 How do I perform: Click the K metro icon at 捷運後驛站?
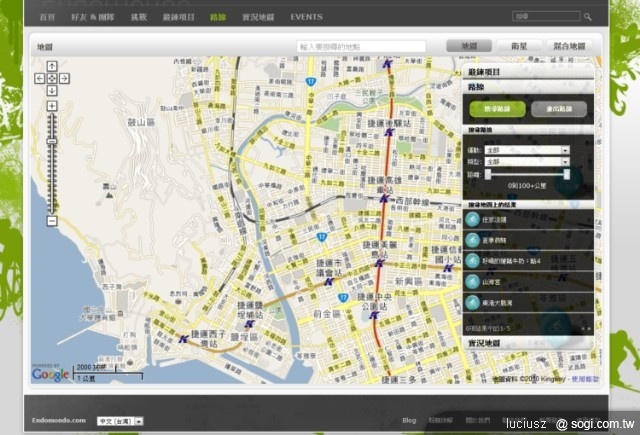coord(390,132)
